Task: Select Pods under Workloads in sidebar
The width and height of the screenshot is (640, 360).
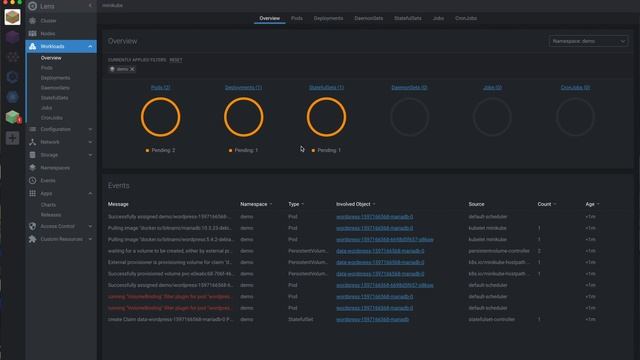Action: pyautogui.click(x=47, y=68)
